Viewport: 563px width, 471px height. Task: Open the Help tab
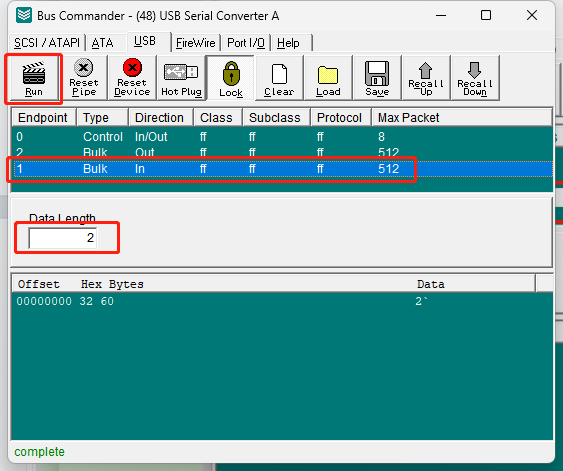288,43
